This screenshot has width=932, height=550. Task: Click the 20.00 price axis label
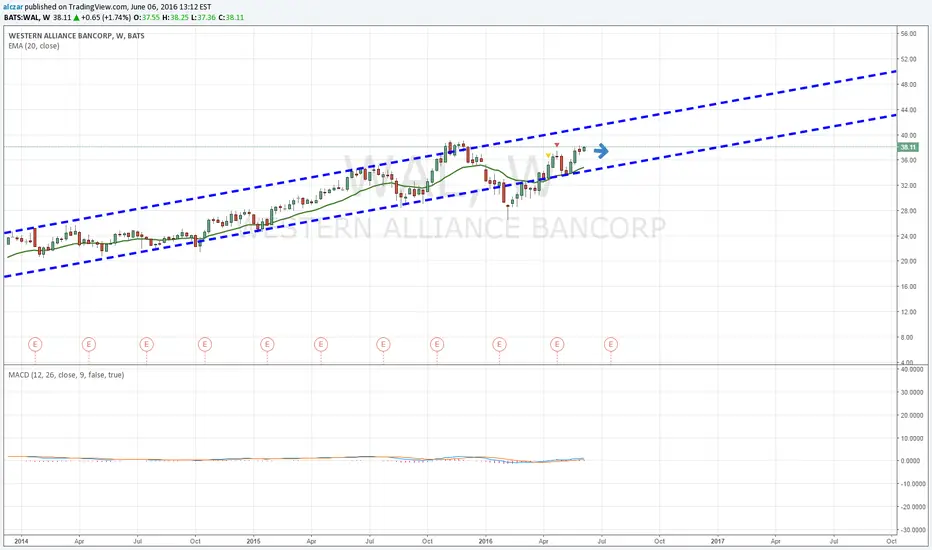click(908, 261)
